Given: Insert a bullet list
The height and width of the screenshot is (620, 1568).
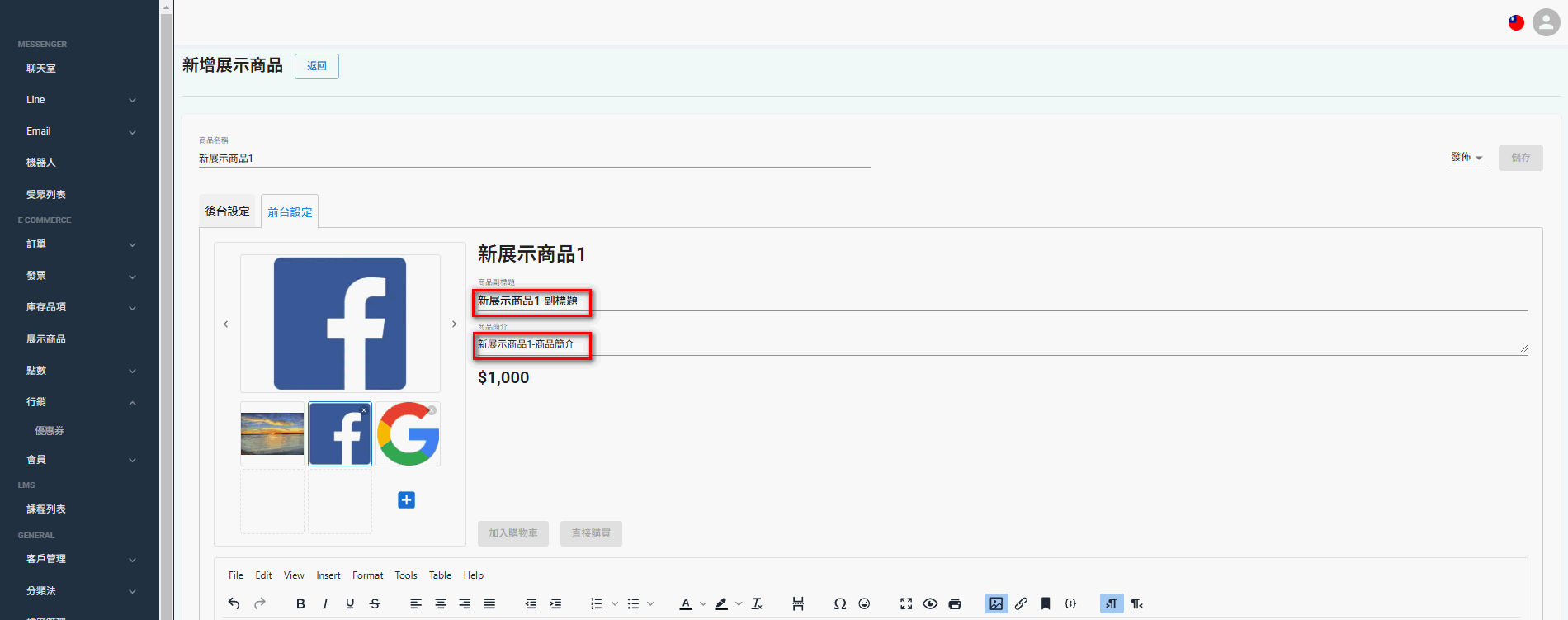Looking at the screenshot, I should (x=633, y=603).
